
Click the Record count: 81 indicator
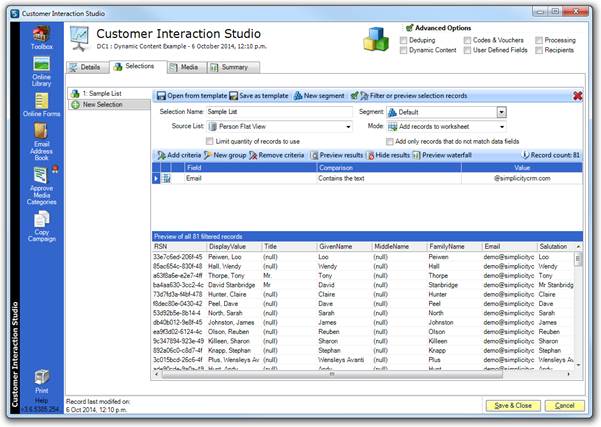pyautogui.click(x=551, y=155)
